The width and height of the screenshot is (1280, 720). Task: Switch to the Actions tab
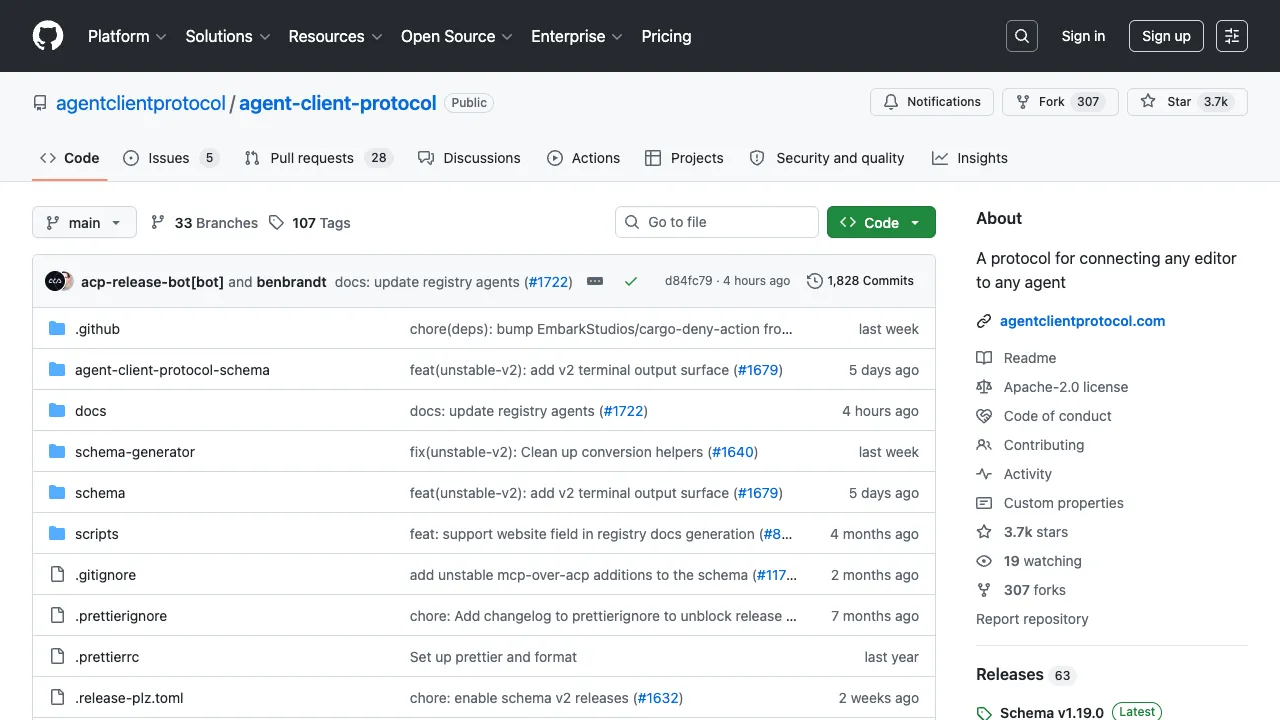coord(584,158)
